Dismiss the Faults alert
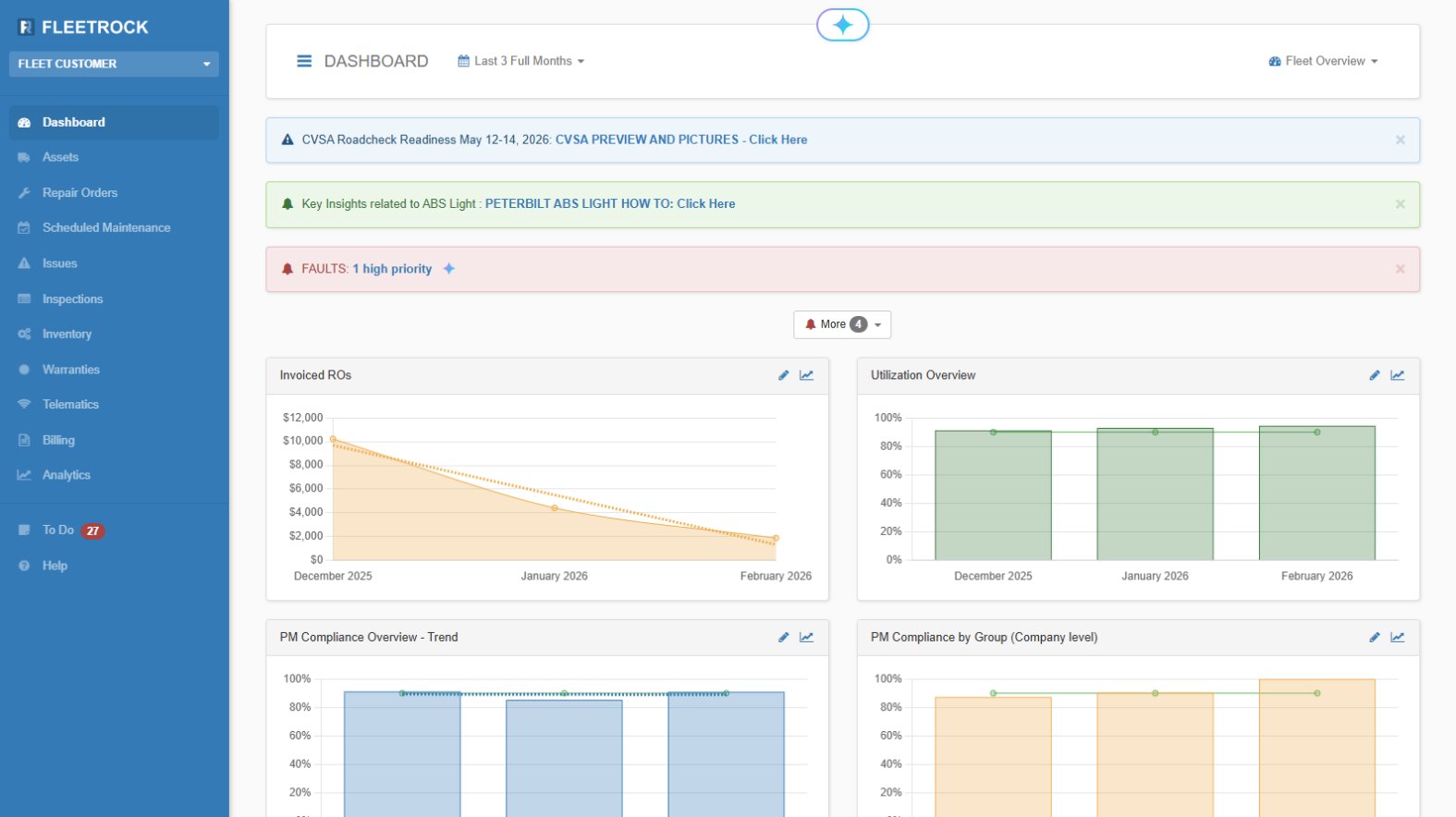This screenshot has height=817, width=1456. point(1401,269)
